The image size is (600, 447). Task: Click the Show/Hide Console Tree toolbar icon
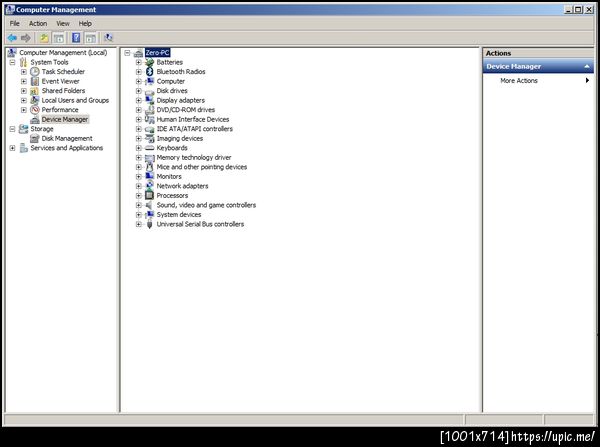coord(59,38)
